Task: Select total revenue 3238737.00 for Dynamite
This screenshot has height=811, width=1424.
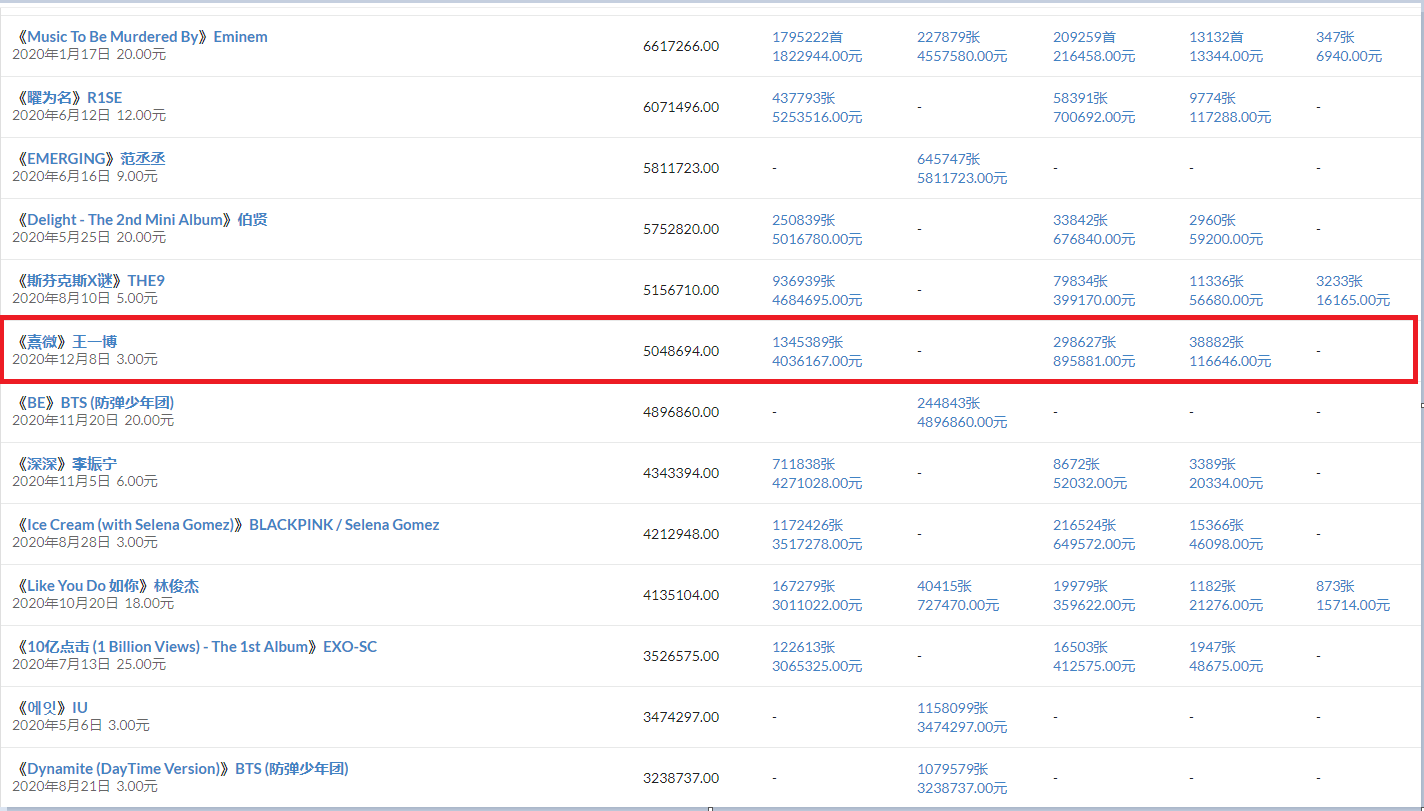Action: [x=681, y=779]
